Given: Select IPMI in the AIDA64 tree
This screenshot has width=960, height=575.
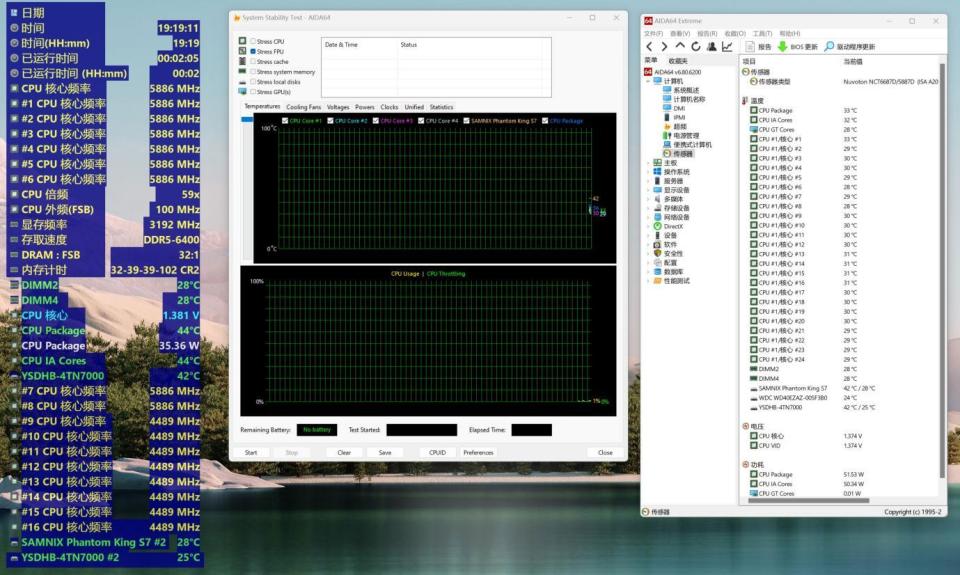Looking at the screenshot, I should pos(679,118).
